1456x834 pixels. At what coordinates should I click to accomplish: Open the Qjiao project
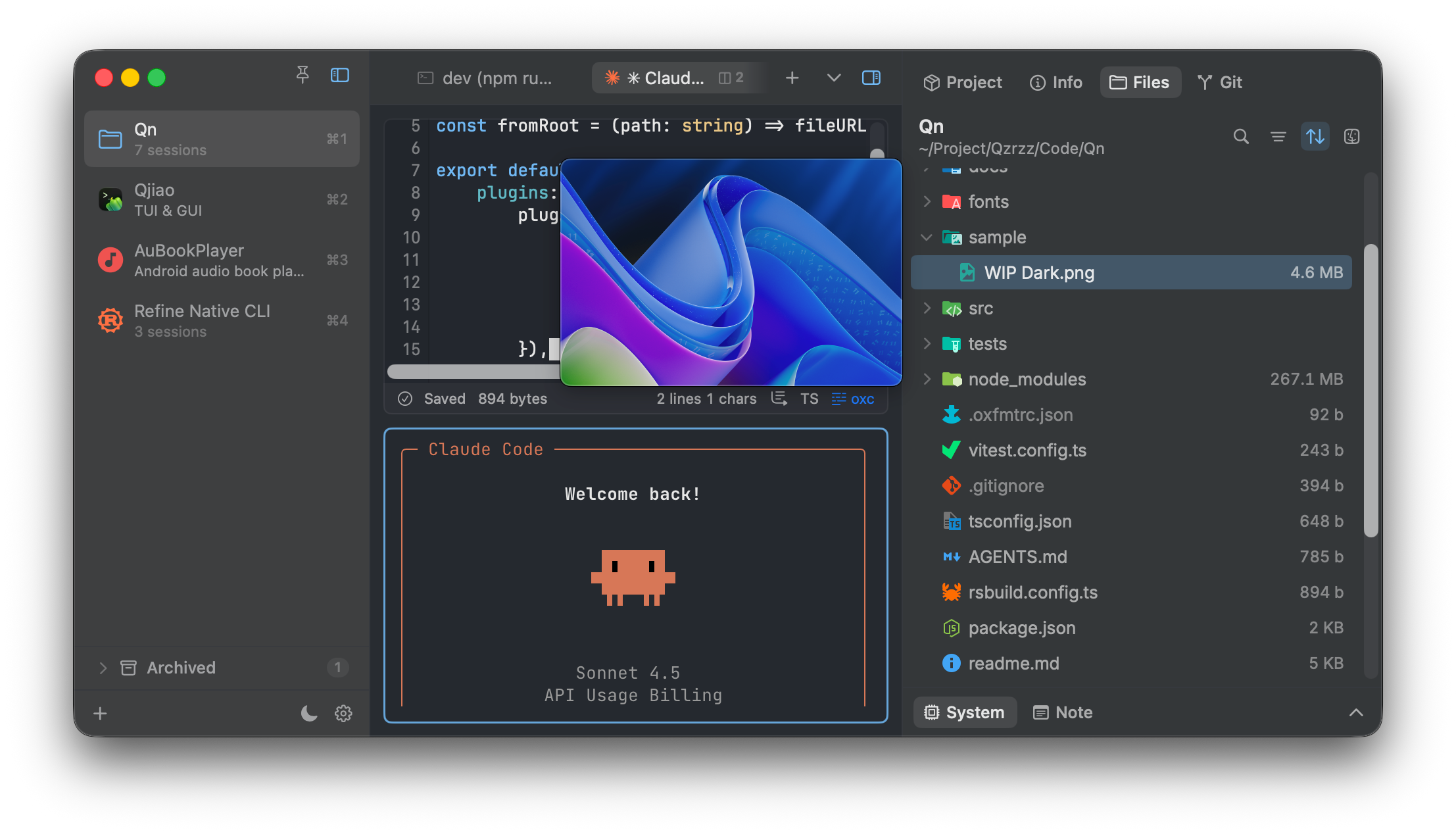[222, 199]
